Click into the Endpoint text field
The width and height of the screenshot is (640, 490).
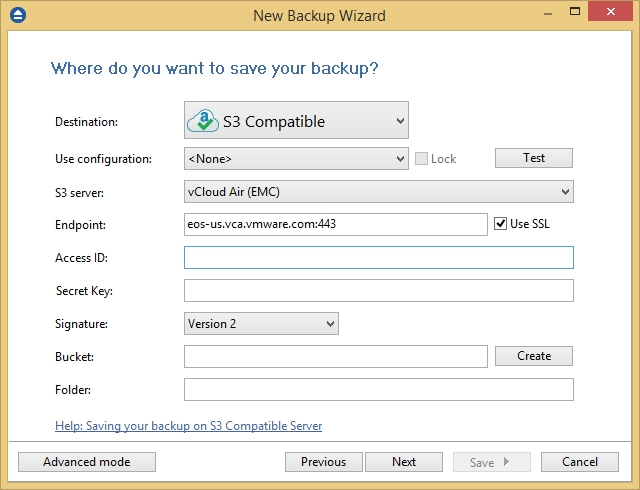coord(336,224)
